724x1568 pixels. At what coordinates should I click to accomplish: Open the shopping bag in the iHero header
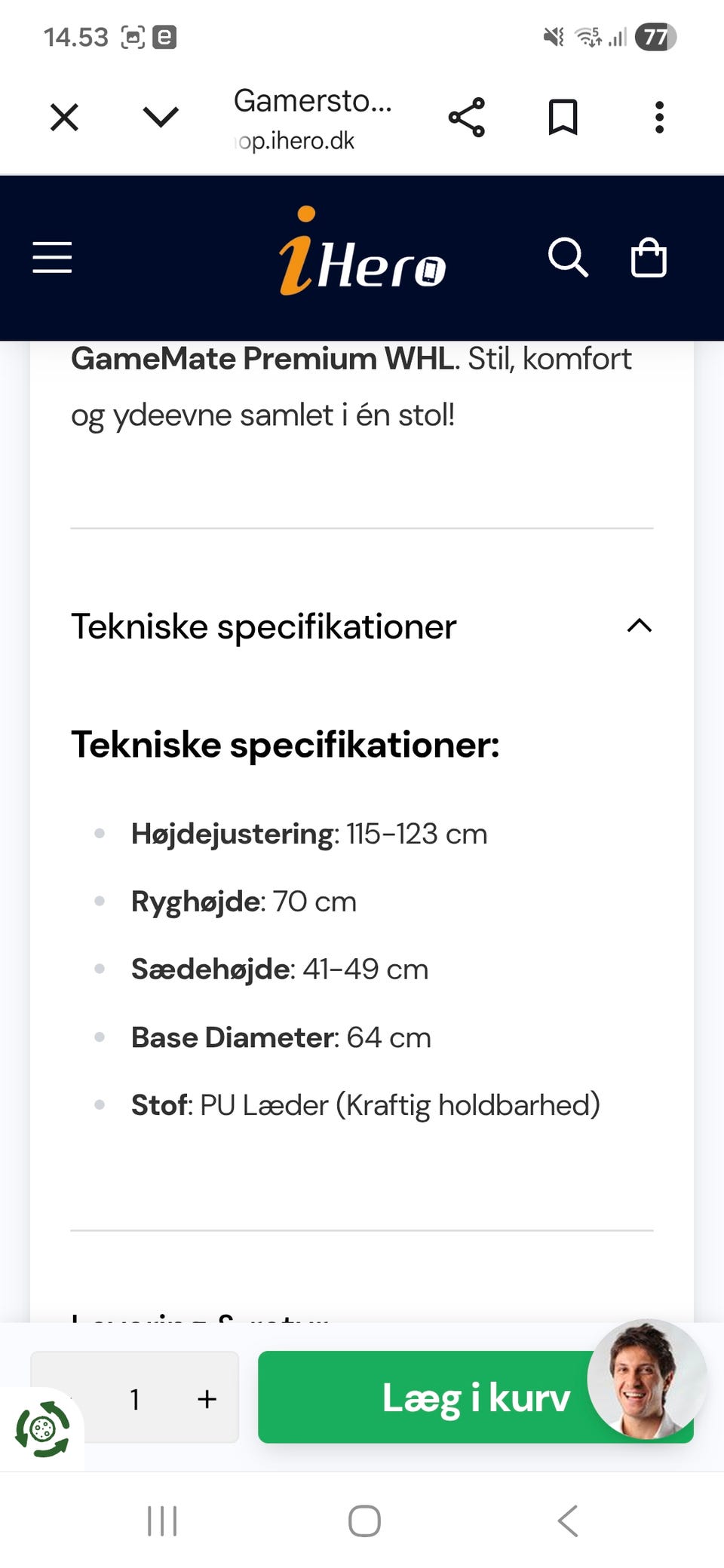coord(649,259)
